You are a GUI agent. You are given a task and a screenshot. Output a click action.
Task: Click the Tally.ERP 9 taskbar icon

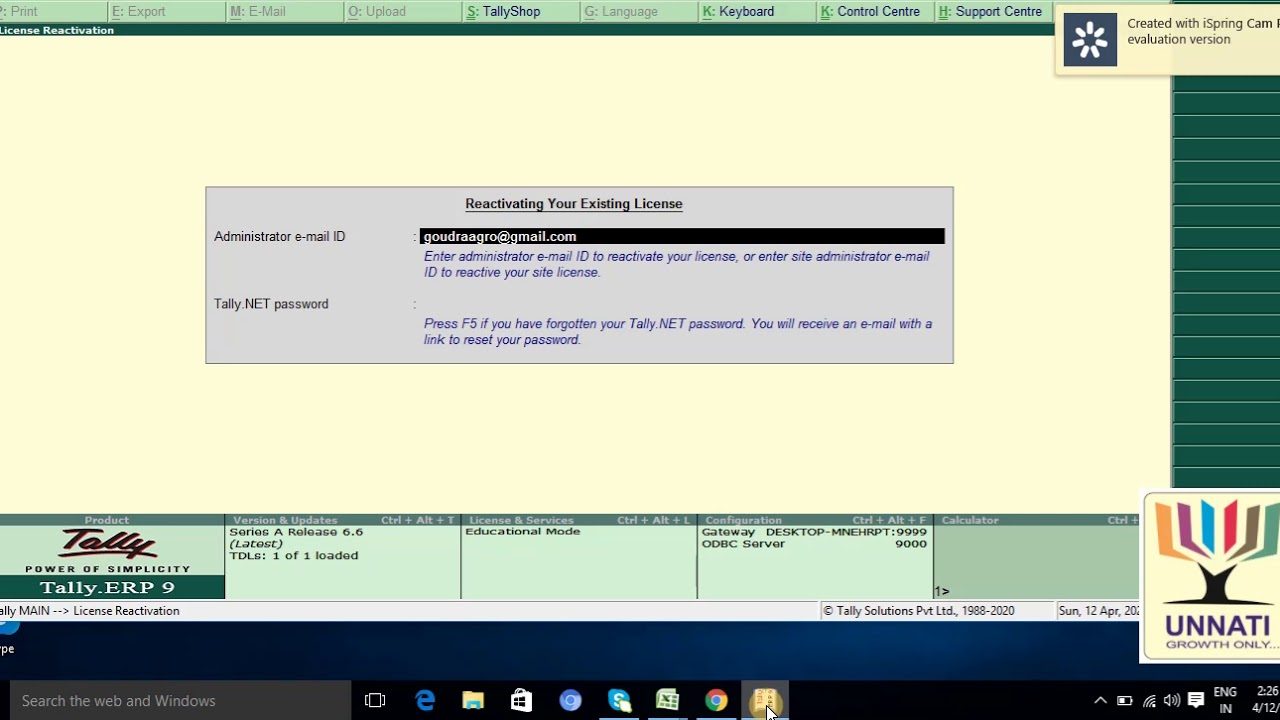click(x=765, y=701)
